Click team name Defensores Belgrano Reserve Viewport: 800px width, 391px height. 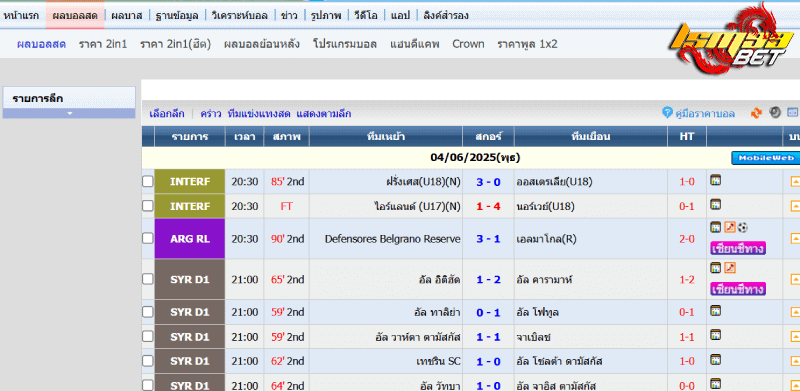click(x=392, y=239)
